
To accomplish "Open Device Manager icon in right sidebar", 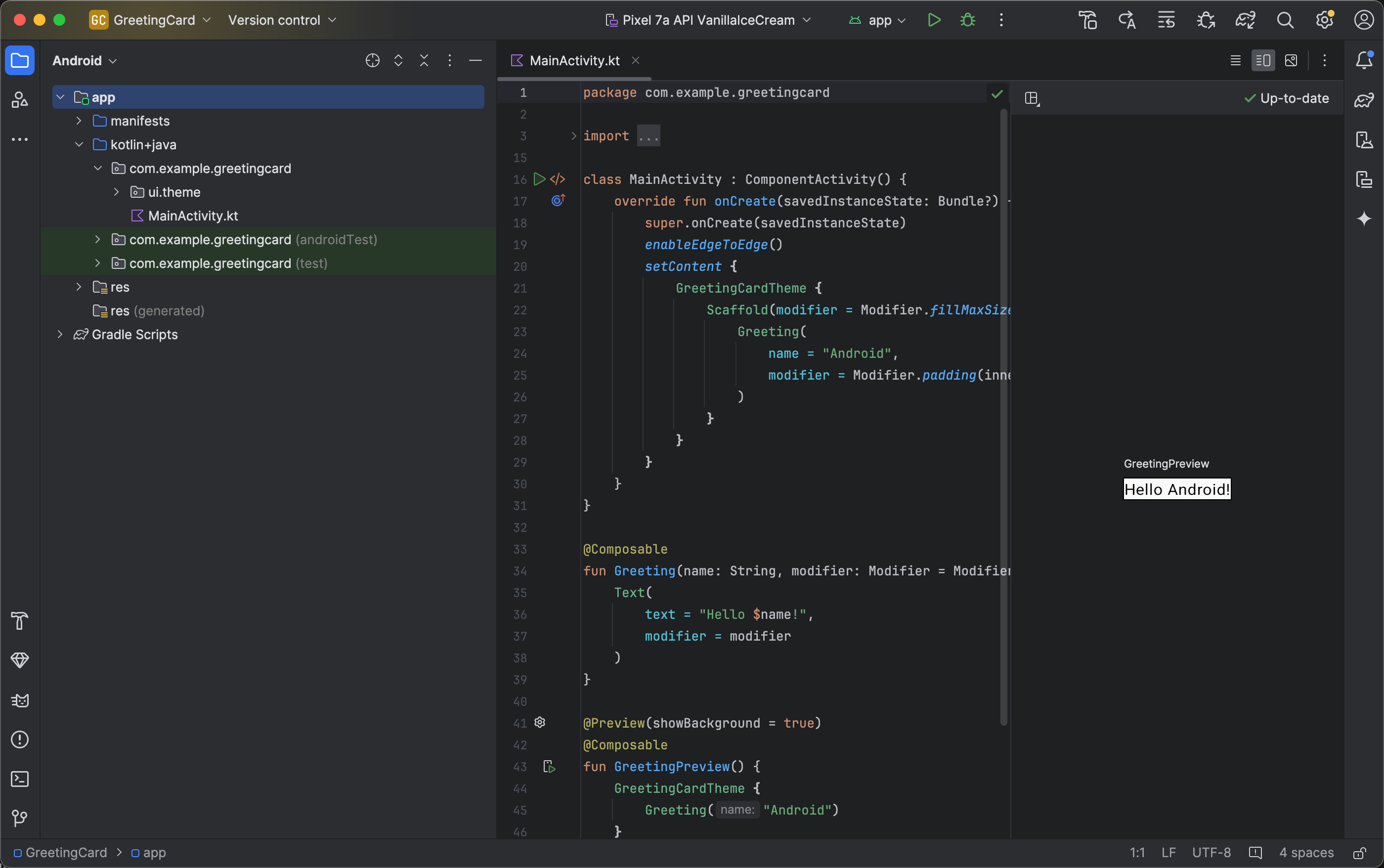I will pos(1364,139).
